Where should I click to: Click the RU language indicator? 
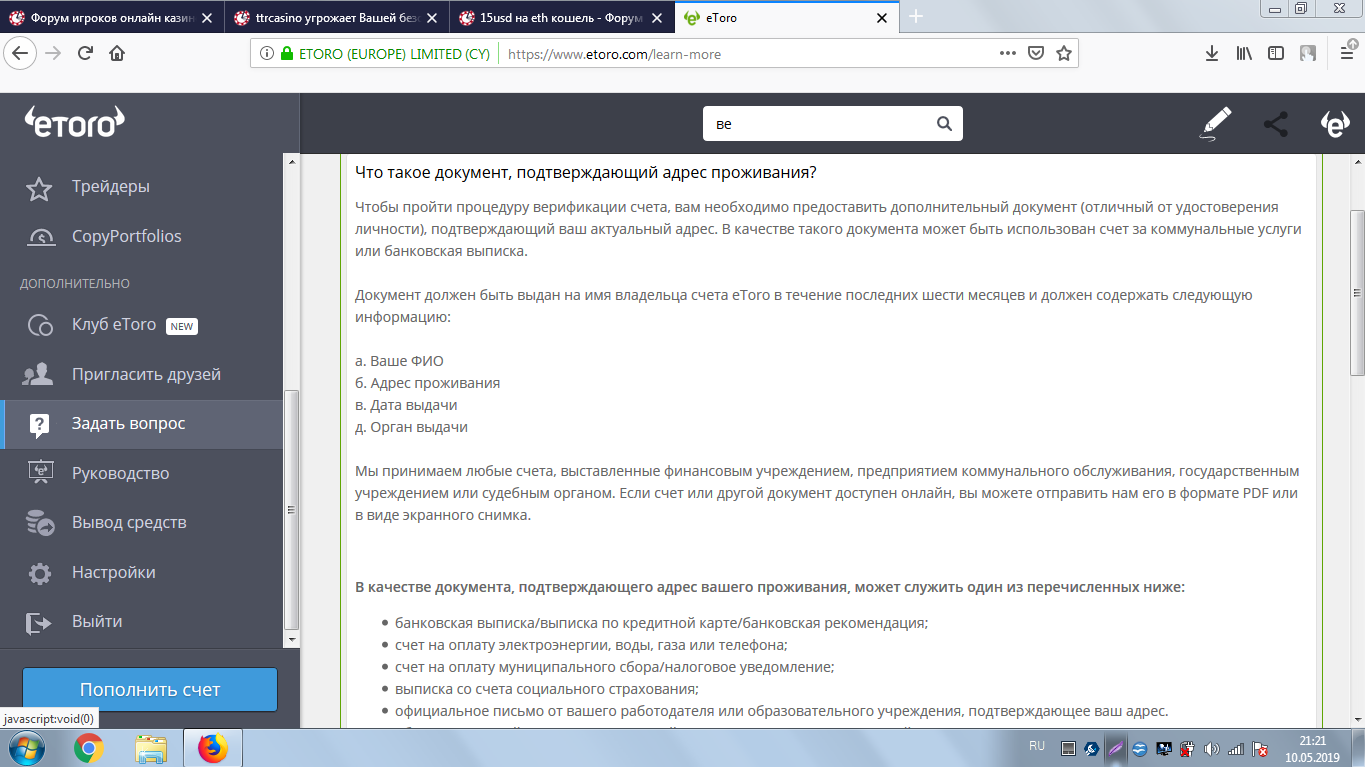tap(1037, 746)
